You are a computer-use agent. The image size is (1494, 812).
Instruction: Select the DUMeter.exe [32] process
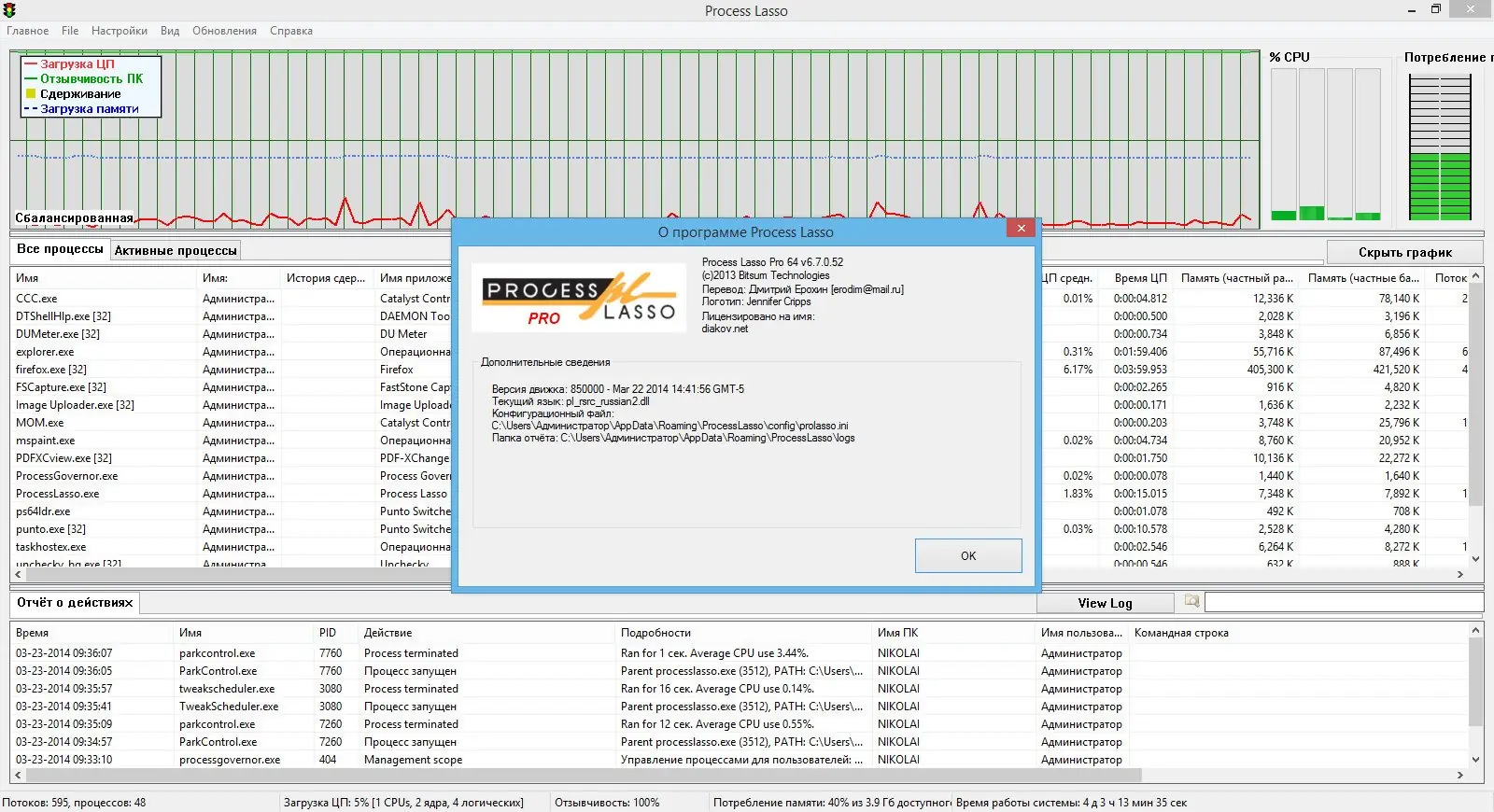point(58,334)
